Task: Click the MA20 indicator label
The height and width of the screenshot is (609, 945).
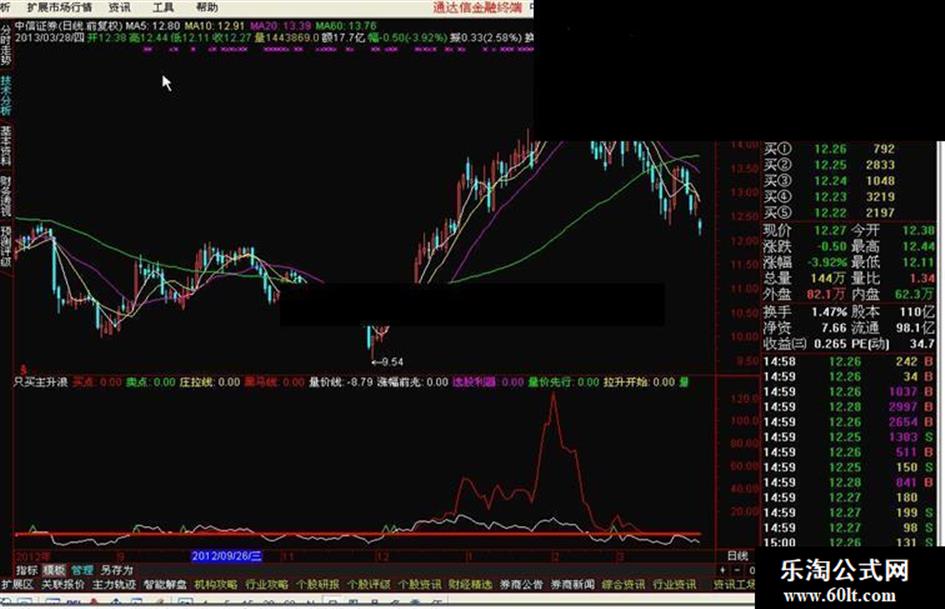Action: (x=281, y=26)
